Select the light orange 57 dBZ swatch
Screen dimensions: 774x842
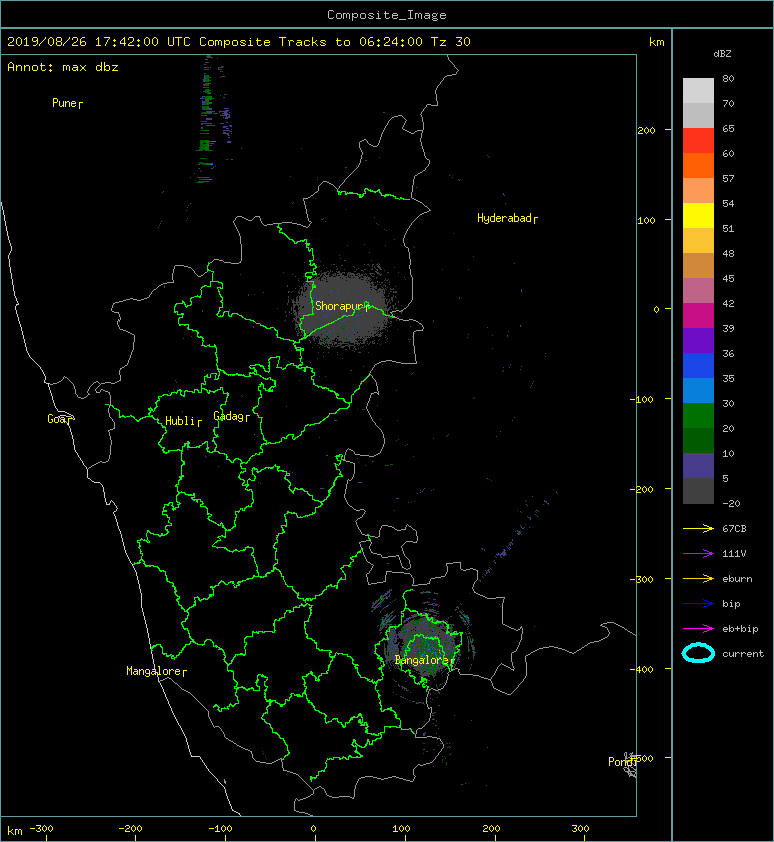(x=698, y=190)
